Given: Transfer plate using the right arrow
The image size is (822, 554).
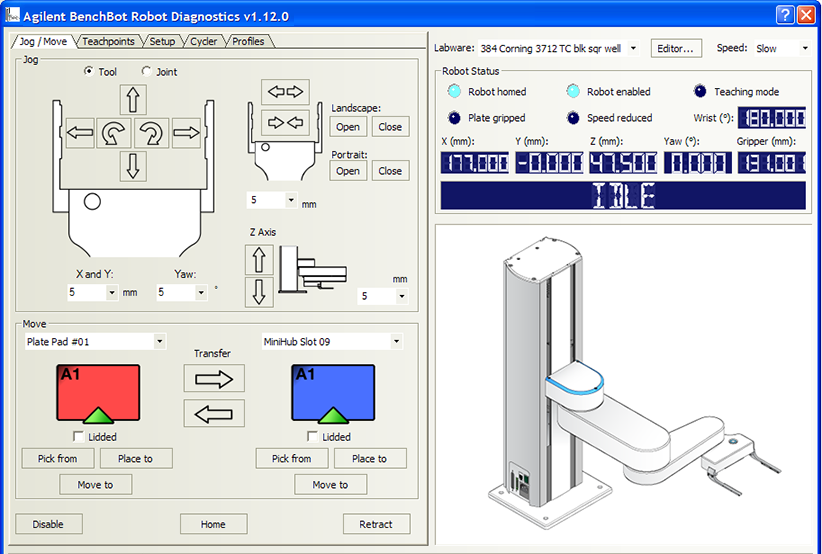Looking at the screenshot, I should (x=214, y=378).
